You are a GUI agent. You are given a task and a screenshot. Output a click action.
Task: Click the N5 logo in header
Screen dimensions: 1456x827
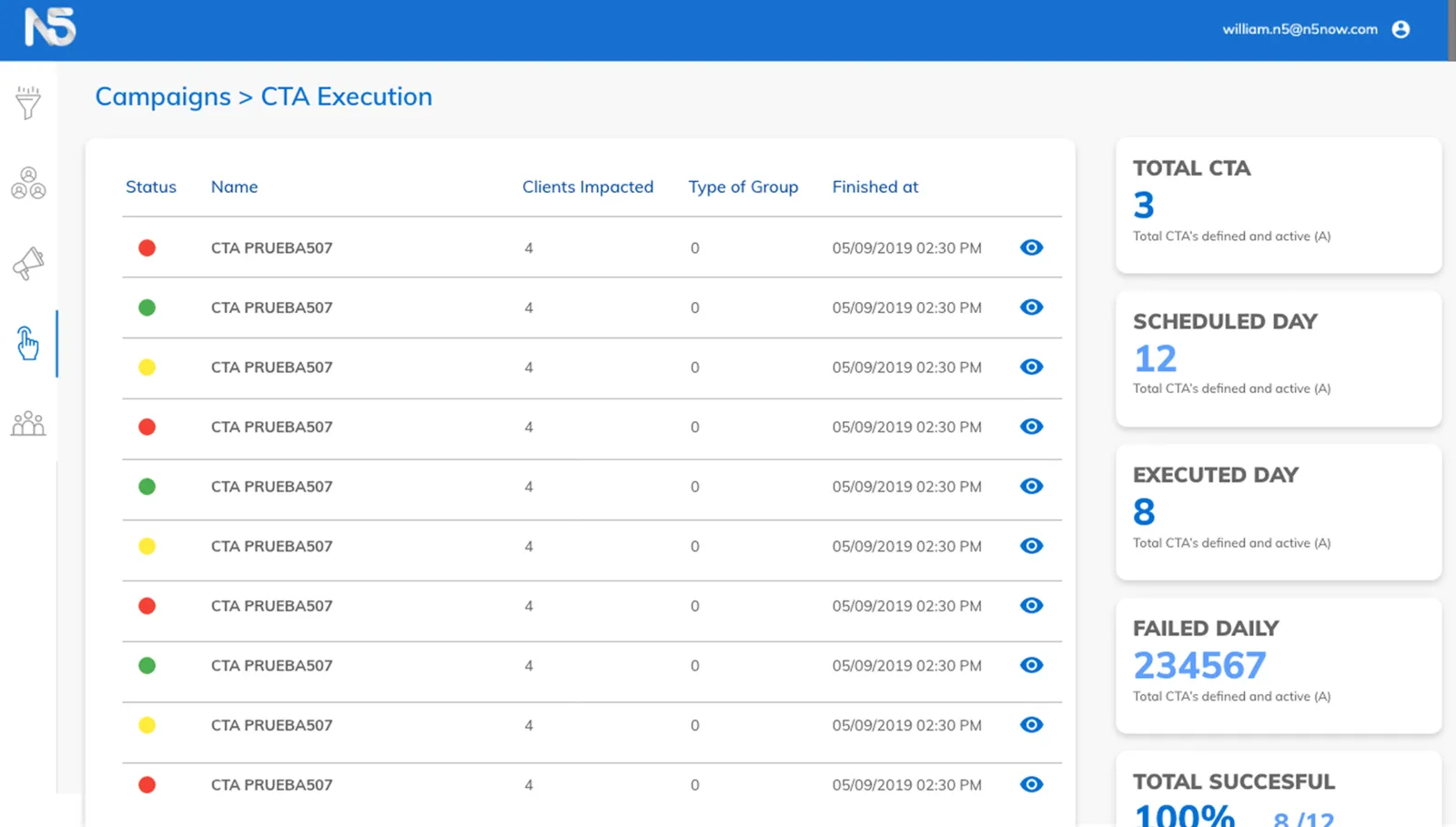(x=50, y=27)
